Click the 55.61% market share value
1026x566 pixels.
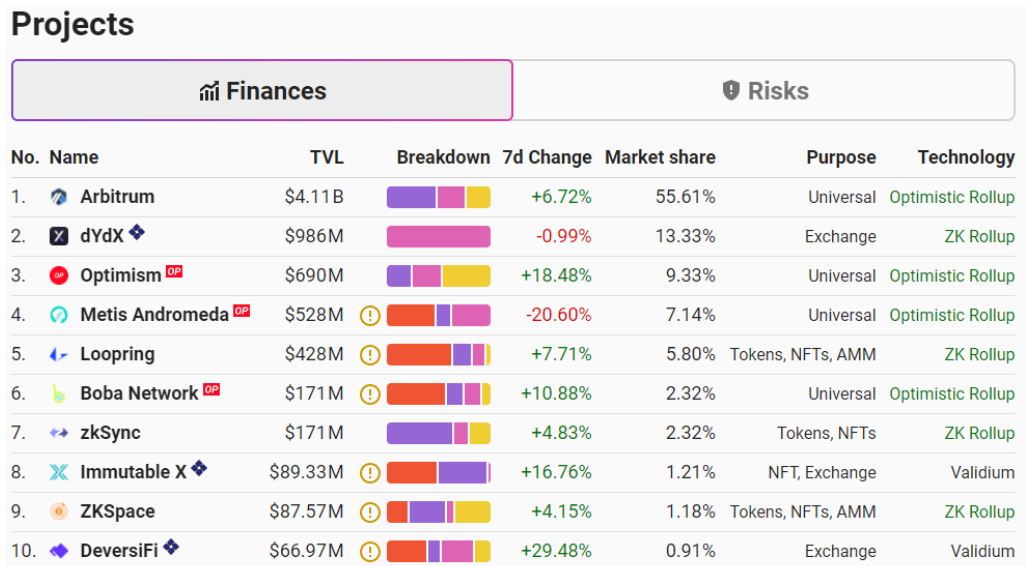click(x=686, y=196)
